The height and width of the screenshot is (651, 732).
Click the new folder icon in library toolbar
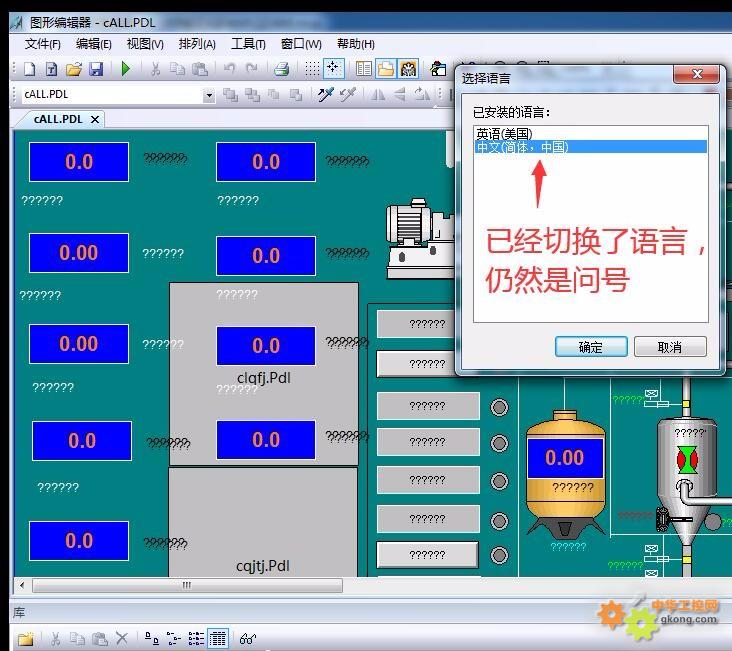click(x=26, y=638)
